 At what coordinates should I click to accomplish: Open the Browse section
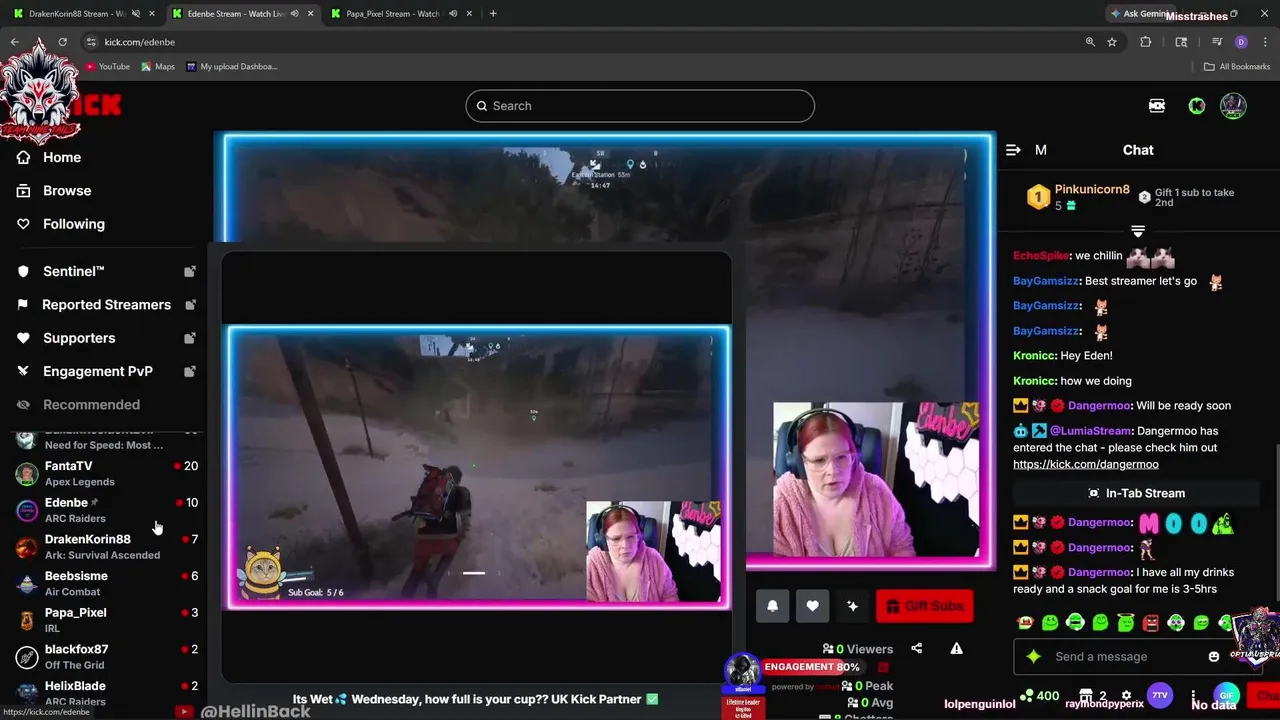[x=55, y=190]
